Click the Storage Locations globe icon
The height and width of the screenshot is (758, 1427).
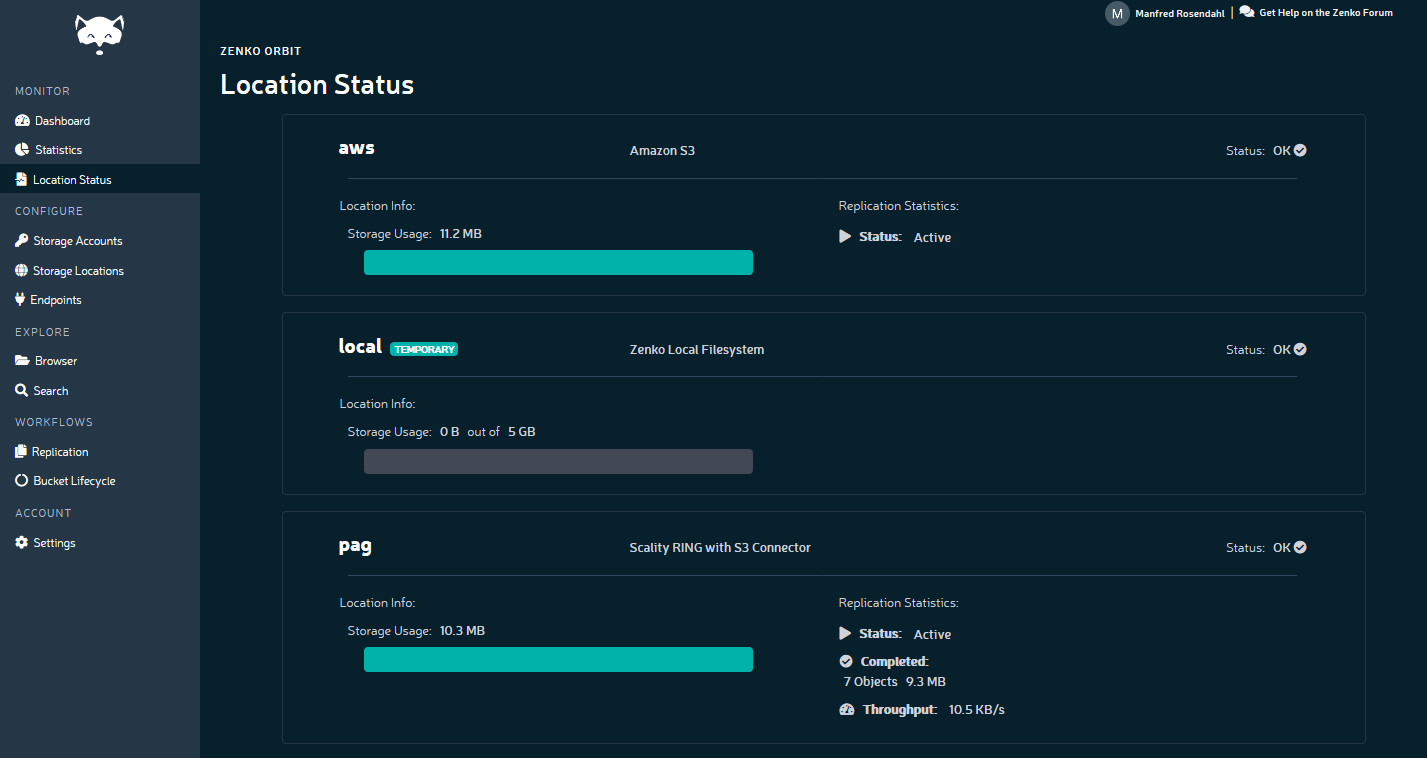[x=22, y=271]
